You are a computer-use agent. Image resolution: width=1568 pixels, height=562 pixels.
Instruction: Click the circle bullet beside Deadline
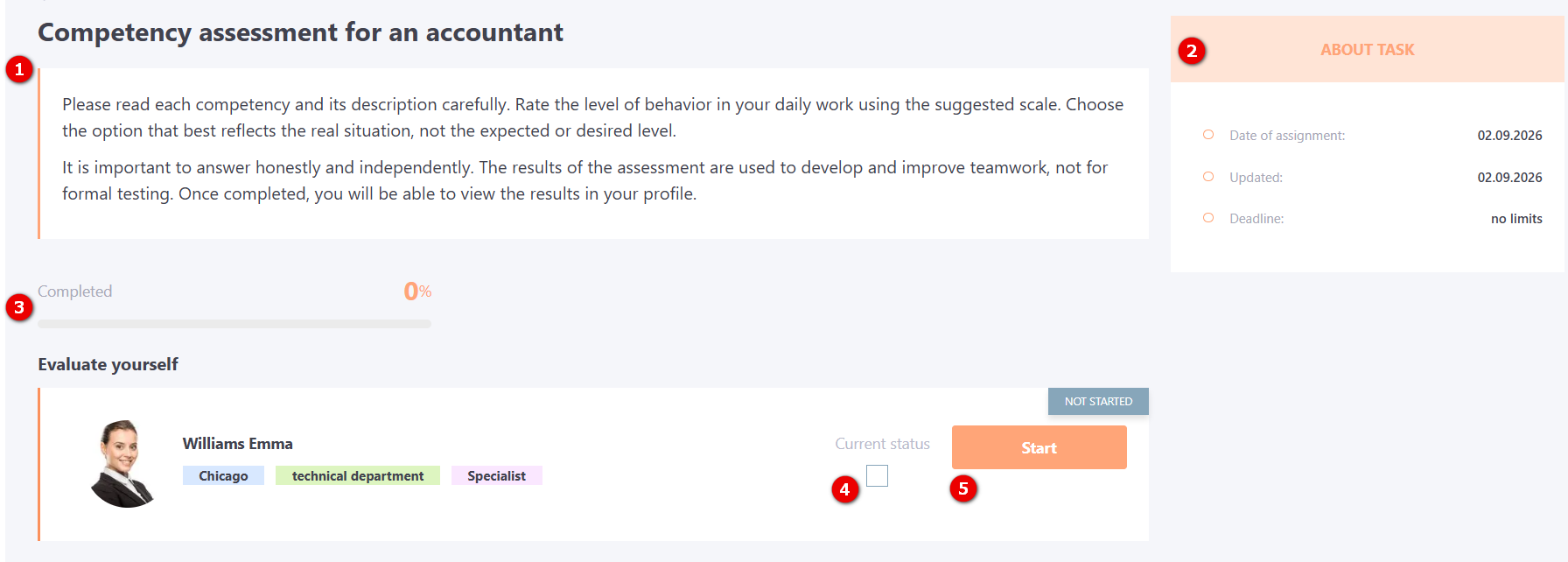pyautogui.click(x=1208, y=218)
